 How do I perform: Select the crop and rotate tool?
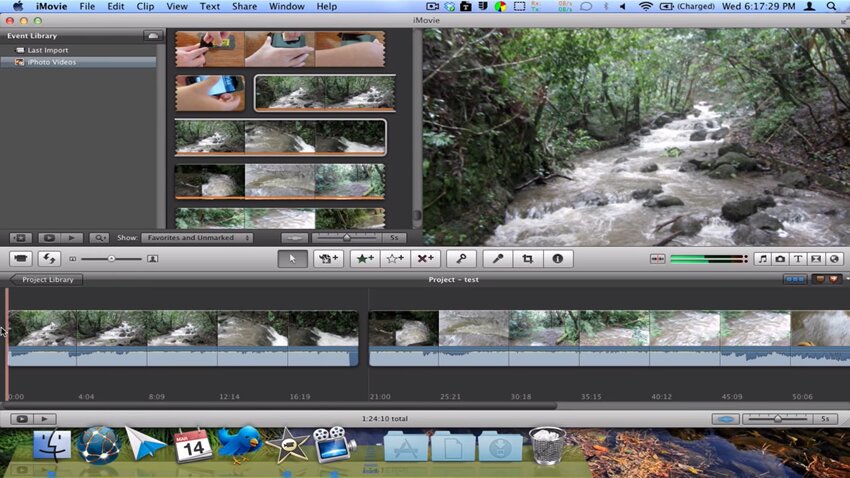point(527,259)
